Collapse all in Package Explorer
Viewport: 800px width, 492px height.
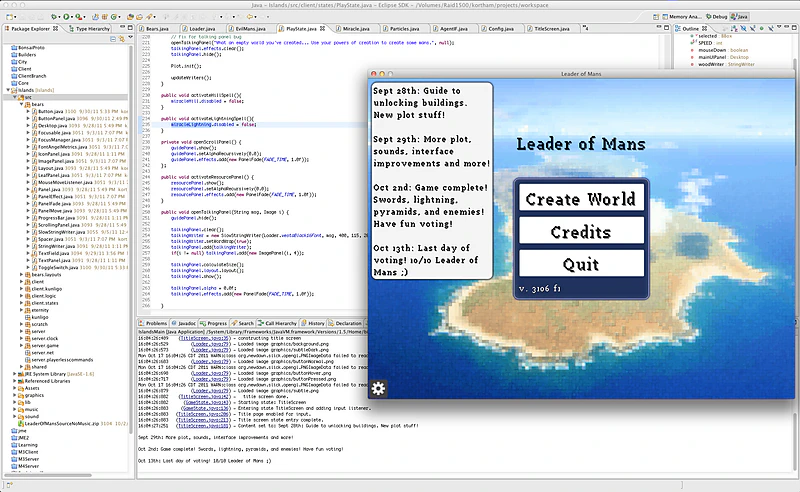[x=113, y=39]
